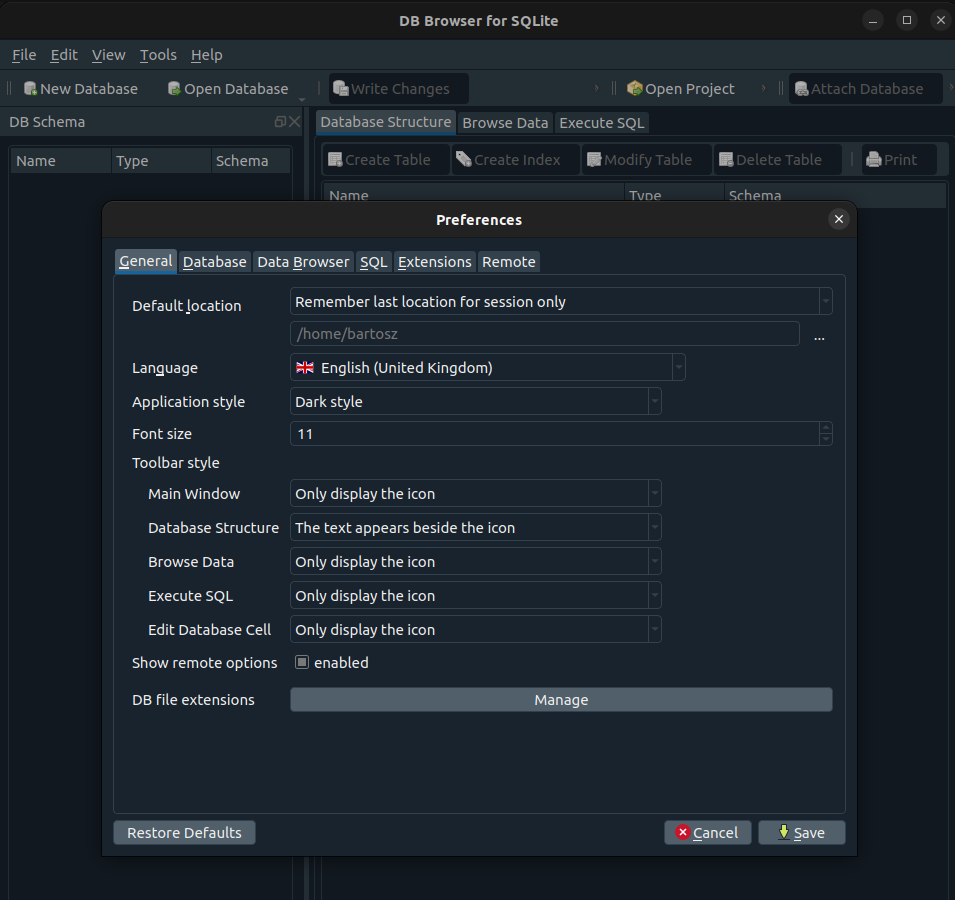Expand hidden items after Open Project
Image resolution: width=955 pixels, height=900 pixels.
[763, 88]
